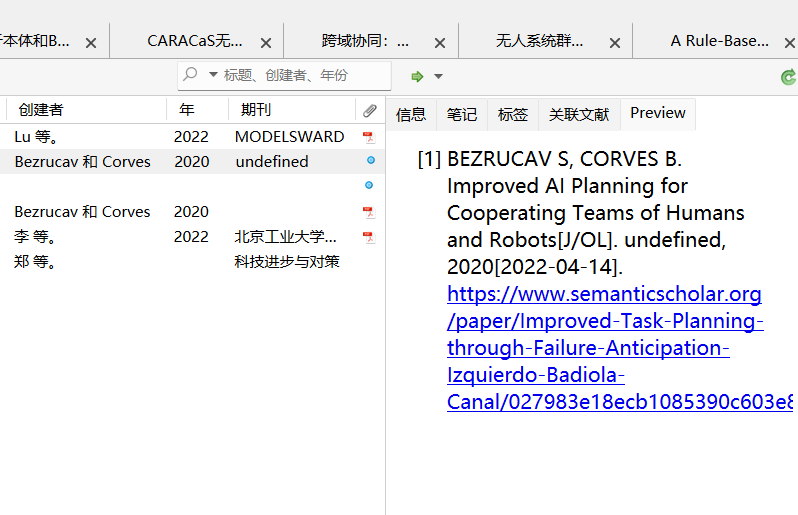Open the Preview pane tab
The width and height of the screenshot is (798, 515).
coord(658,113)
